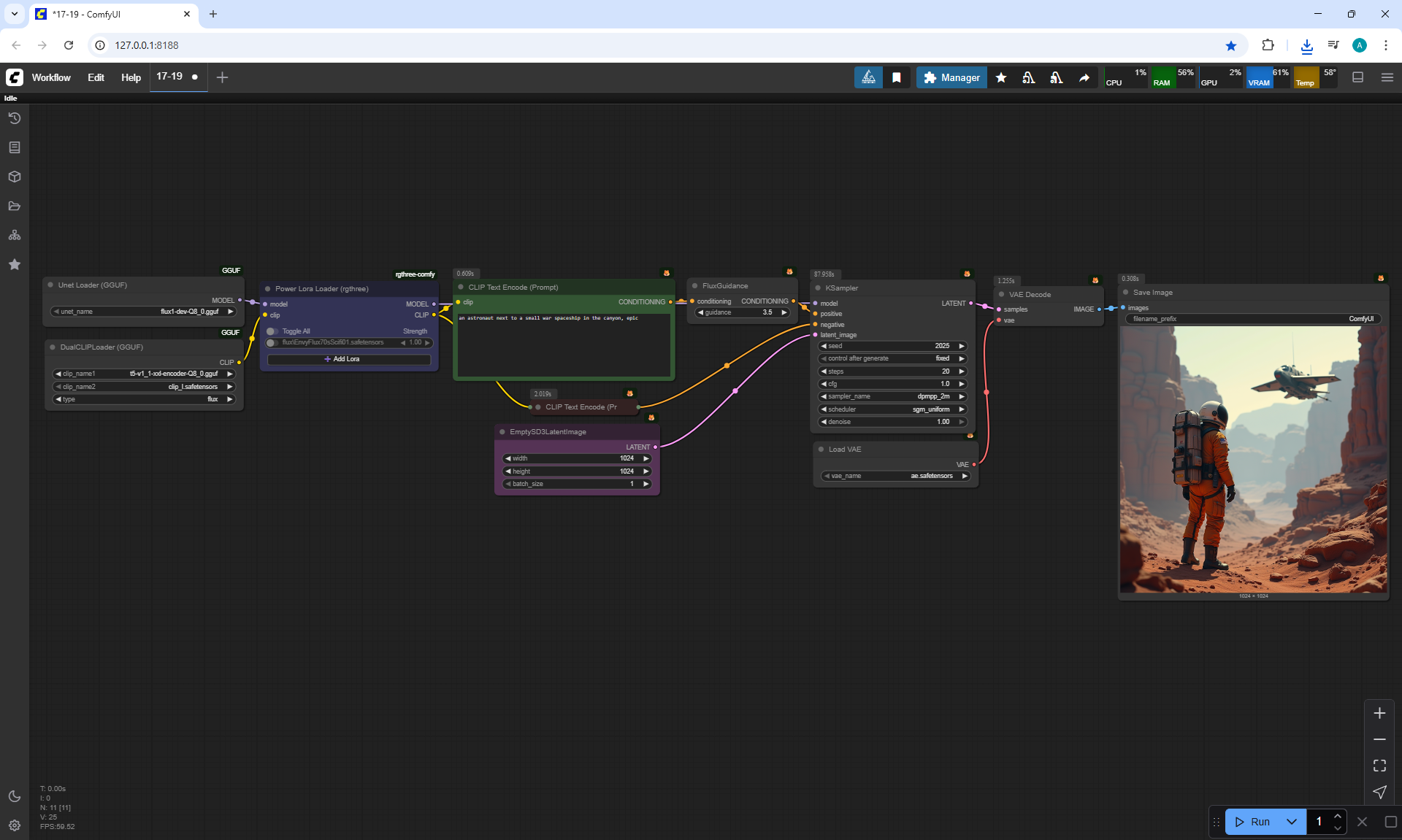Toggle the fluxEnvyFlux70sScifi01 Lora switch

click(272, 342)
